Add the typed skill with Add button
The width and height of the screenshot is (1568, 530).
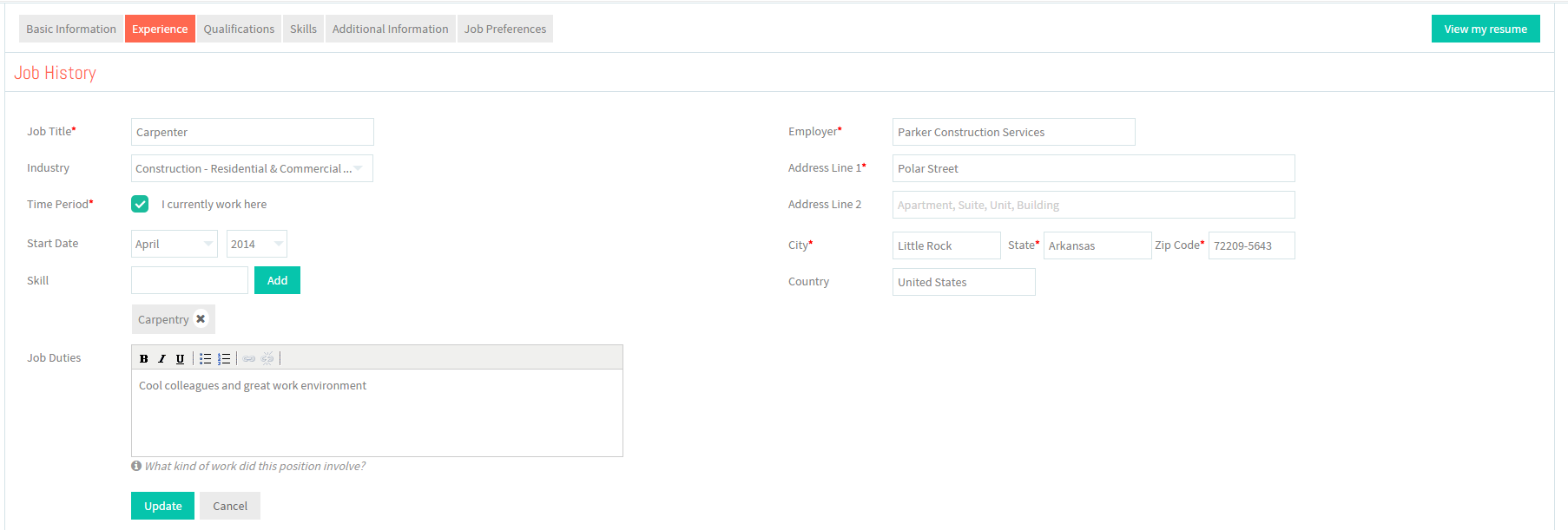(277, 280)
